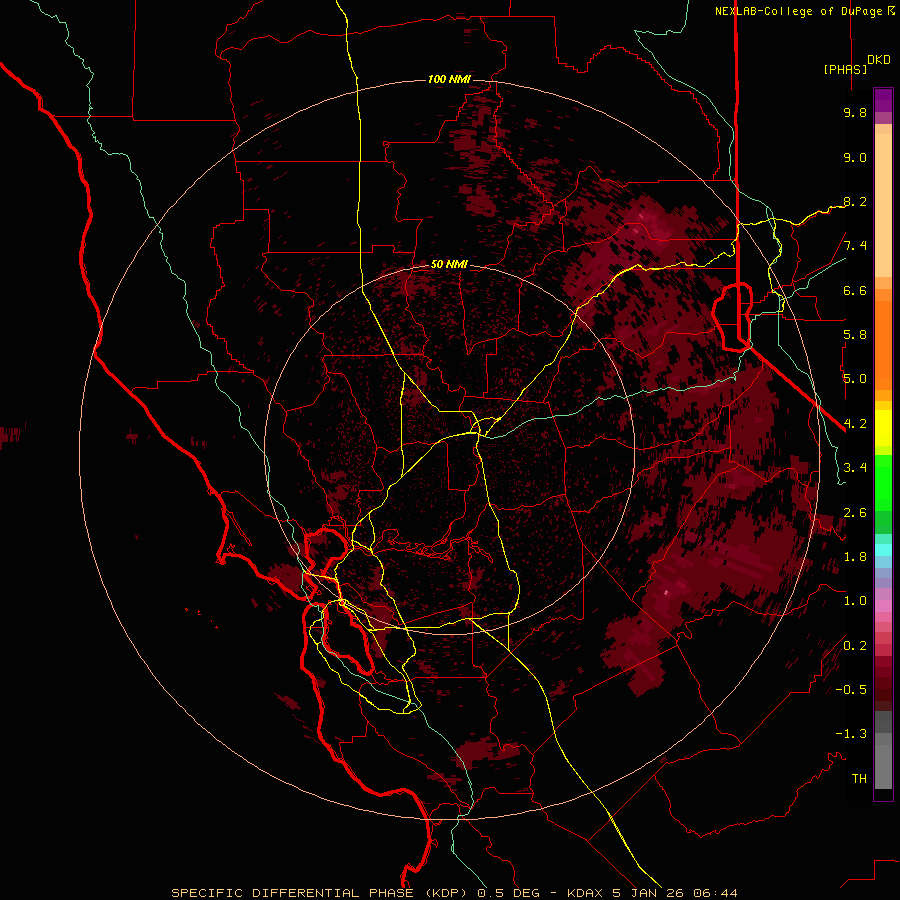This screenshot has width=900, height=900.
Task: Pick the purple band atop the color scale
Action: (x=883, y=100)
